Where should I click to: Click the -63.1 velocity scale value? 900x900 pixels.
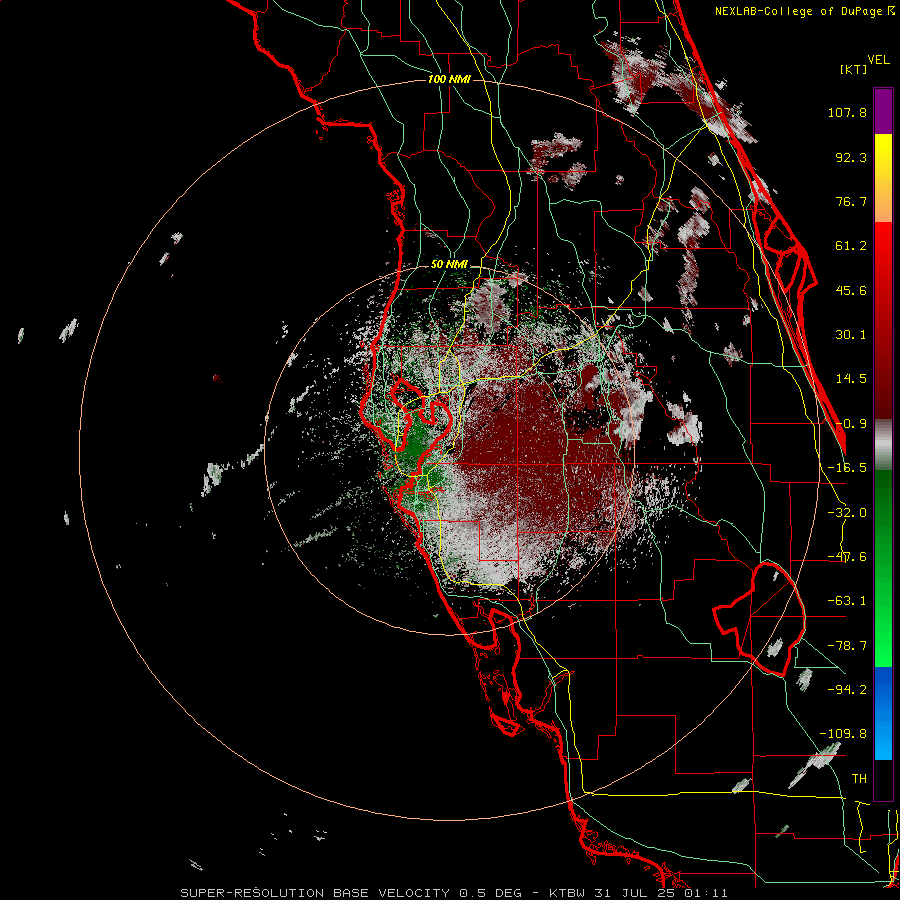(847, 601)
